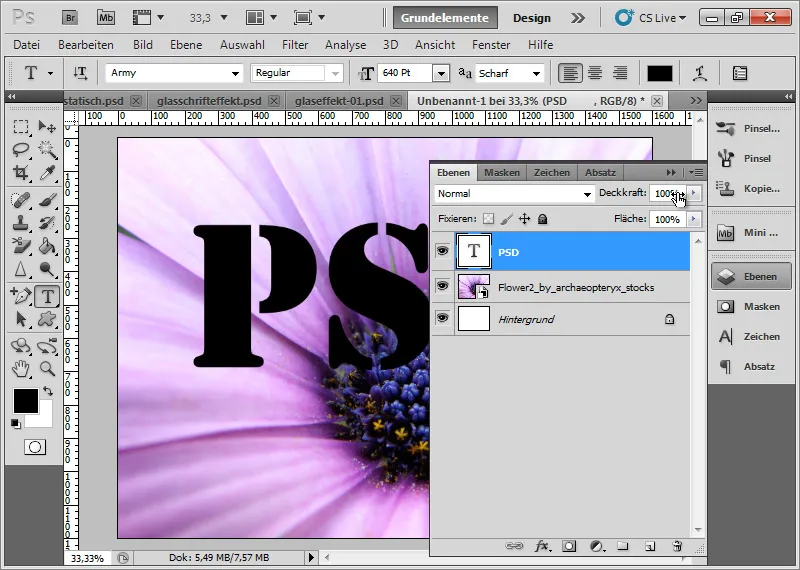Image resolution: width=800 pixels, height=570 pixels.
Task: Open font size 640 Pt dropdown
Action: coord(441,73)
